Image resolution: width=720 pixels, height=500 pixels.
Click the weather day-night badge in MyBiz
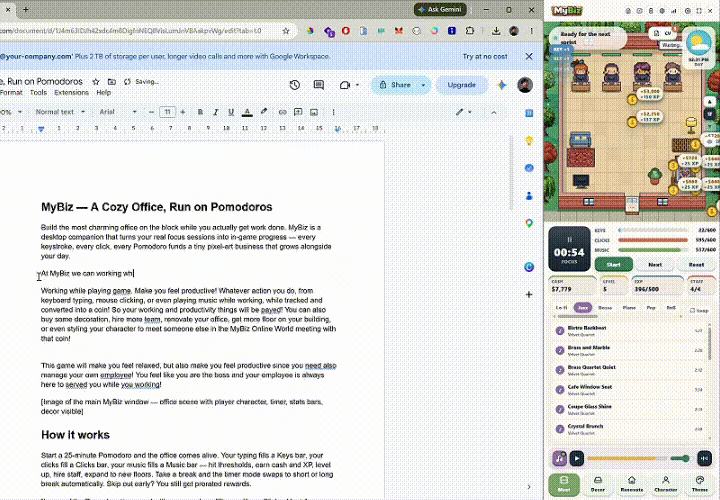(698, 47)
